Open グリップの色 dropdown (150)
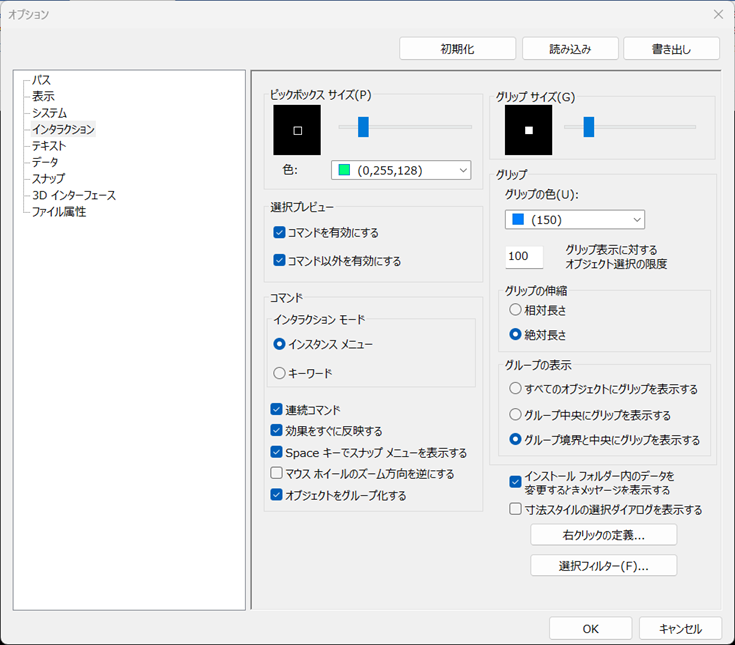The image size is (735, 645). click(x=575, y=219)
